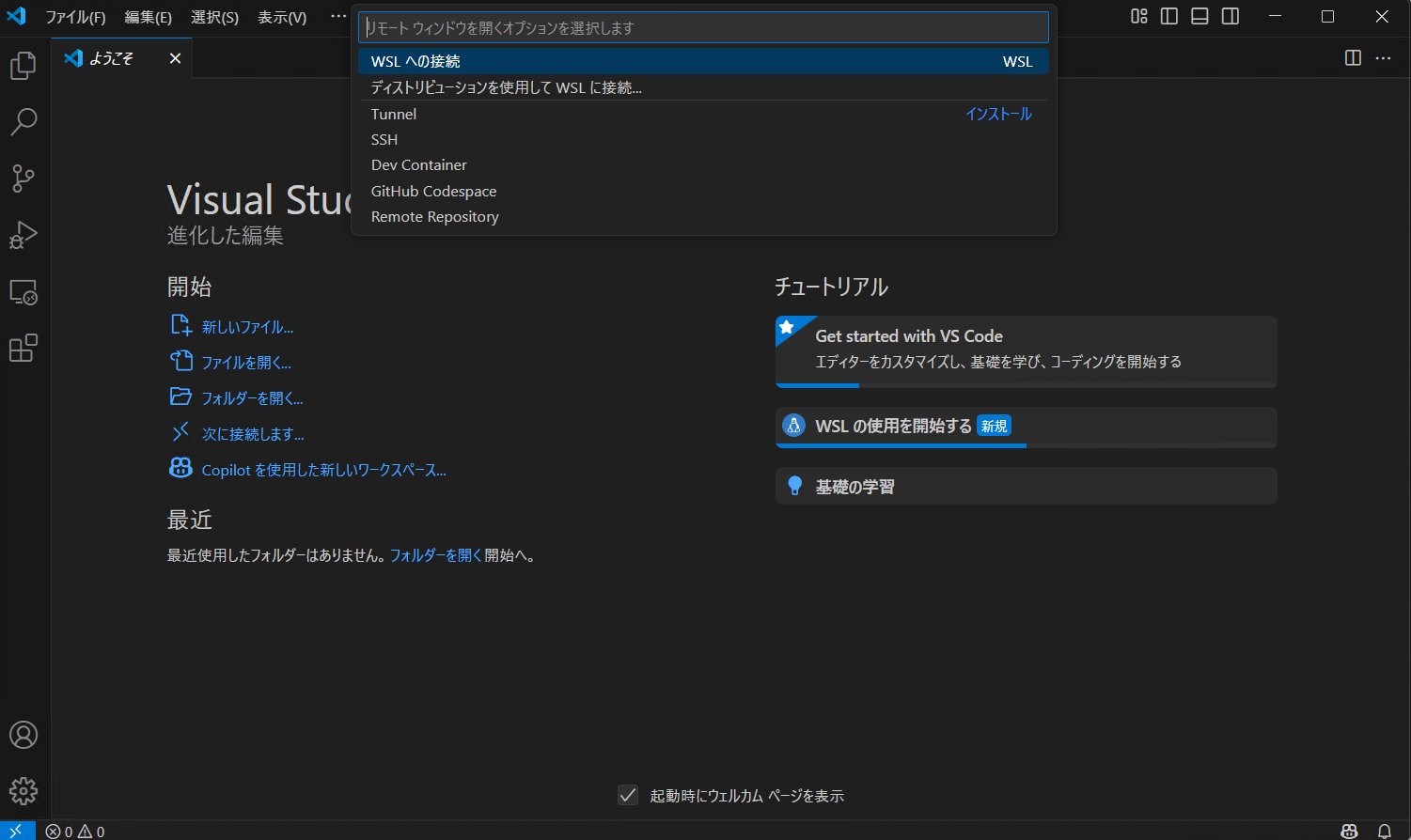Click progress bar under WSL の使用を開始する
The width and height of the screenshot is (1411, 840).
(x=1026, y=445)
